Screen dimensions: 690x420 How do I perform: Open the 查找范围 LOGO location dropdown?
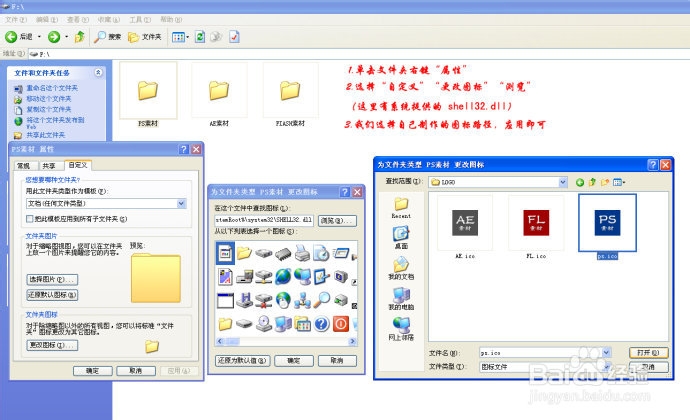point(563,182)
